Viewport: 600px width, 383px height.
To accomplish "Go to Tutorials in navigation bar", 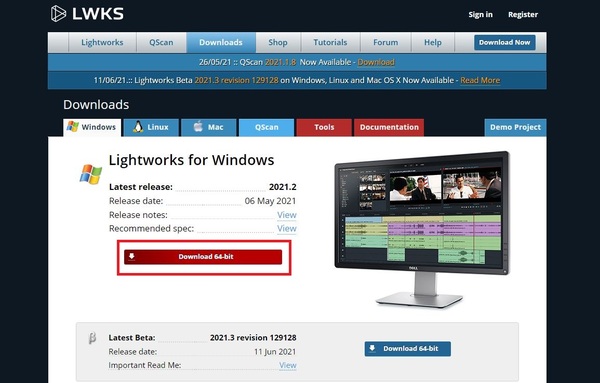I will 330,42.
